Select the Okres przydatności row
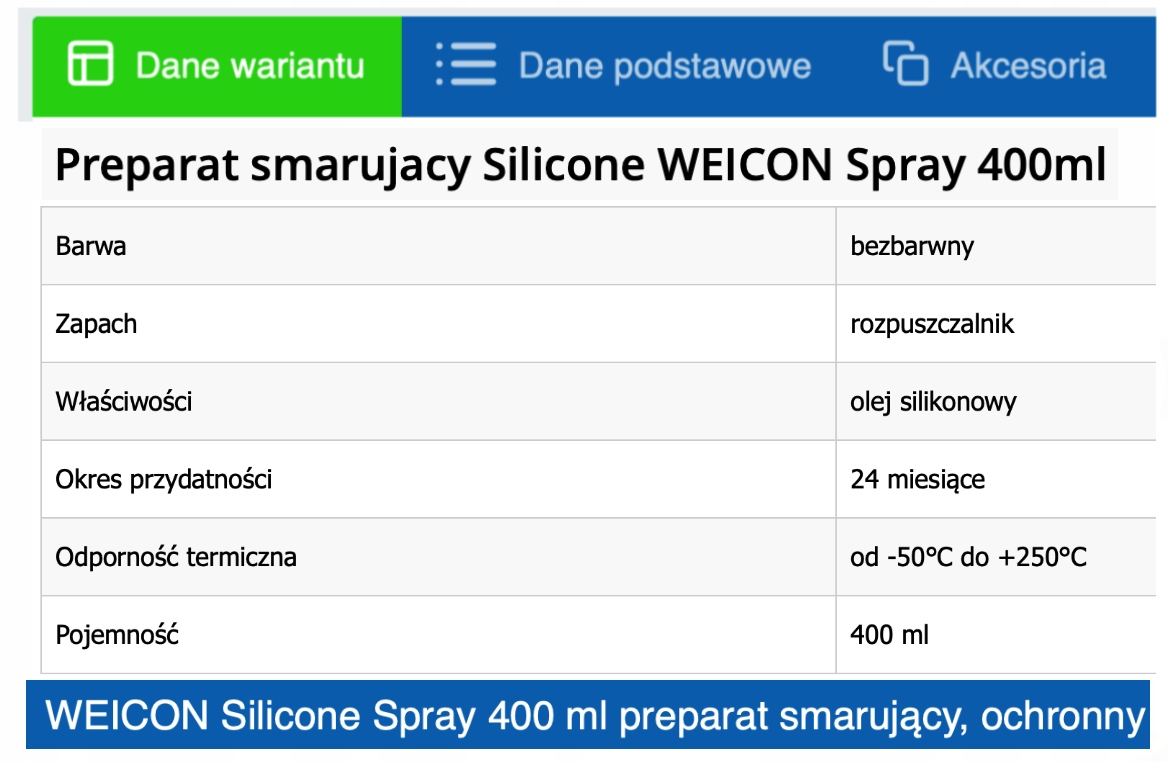Image resolution: width=1168 pixels, height=762 pixels. (599, 479)
